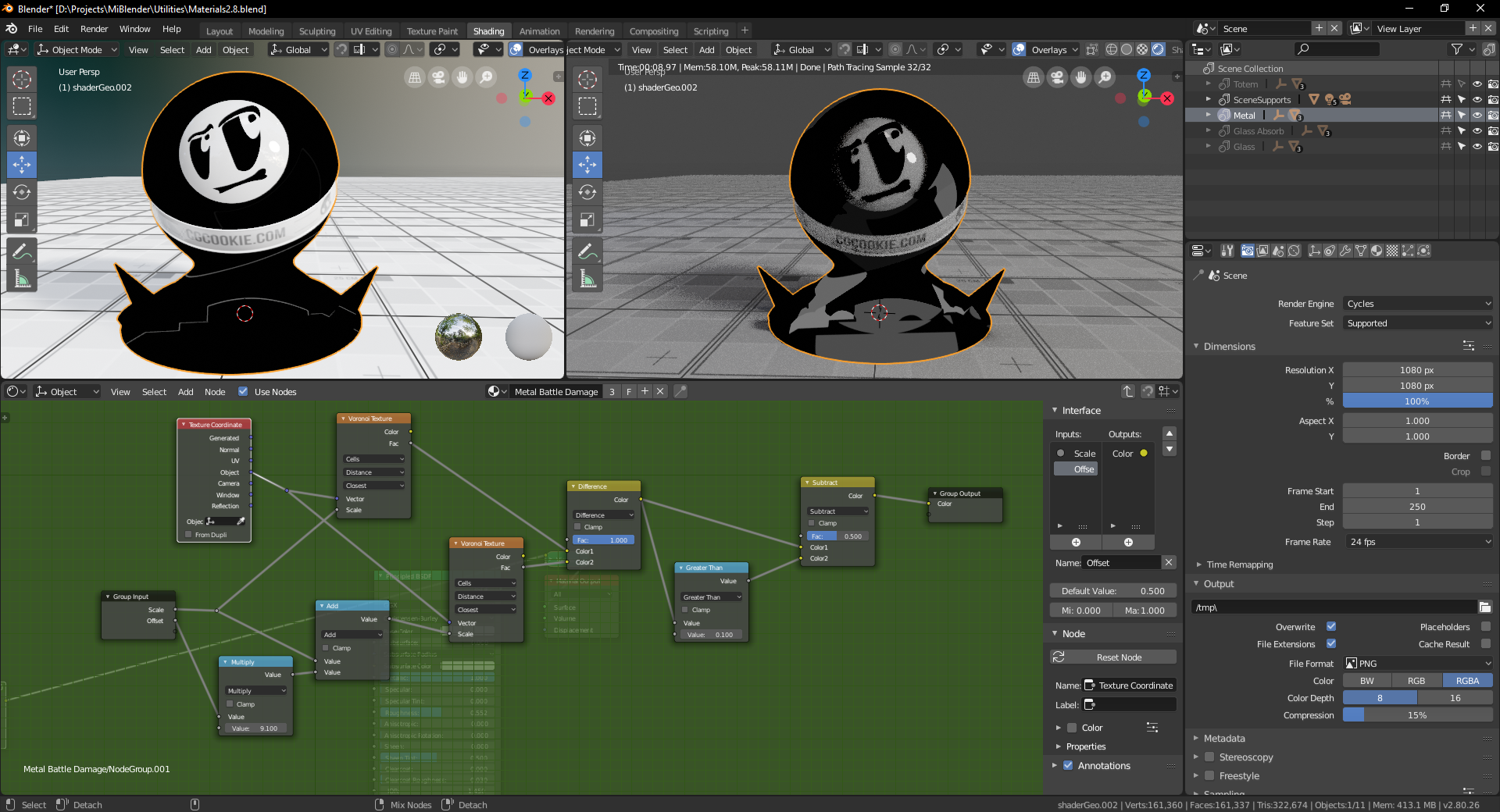Screen dimensions: 1500x812
Task: Open the File Format PNG dropdown
Action: 1418,663
